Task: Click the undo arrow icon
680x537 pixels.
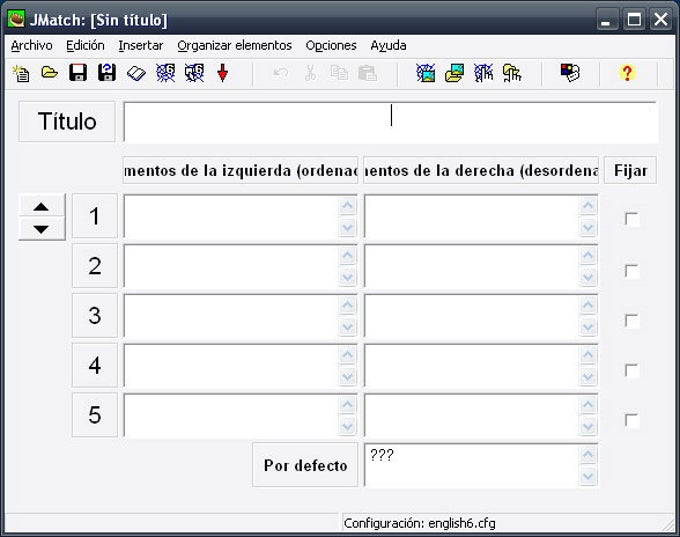Action: [281, 73]
